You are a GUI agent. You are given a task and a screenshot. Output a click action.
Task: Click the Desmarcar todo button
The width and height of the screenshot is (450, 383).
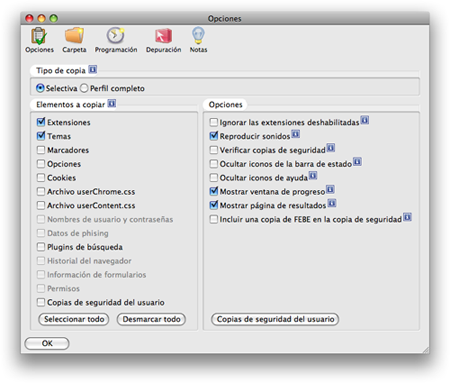coord(151,319)
